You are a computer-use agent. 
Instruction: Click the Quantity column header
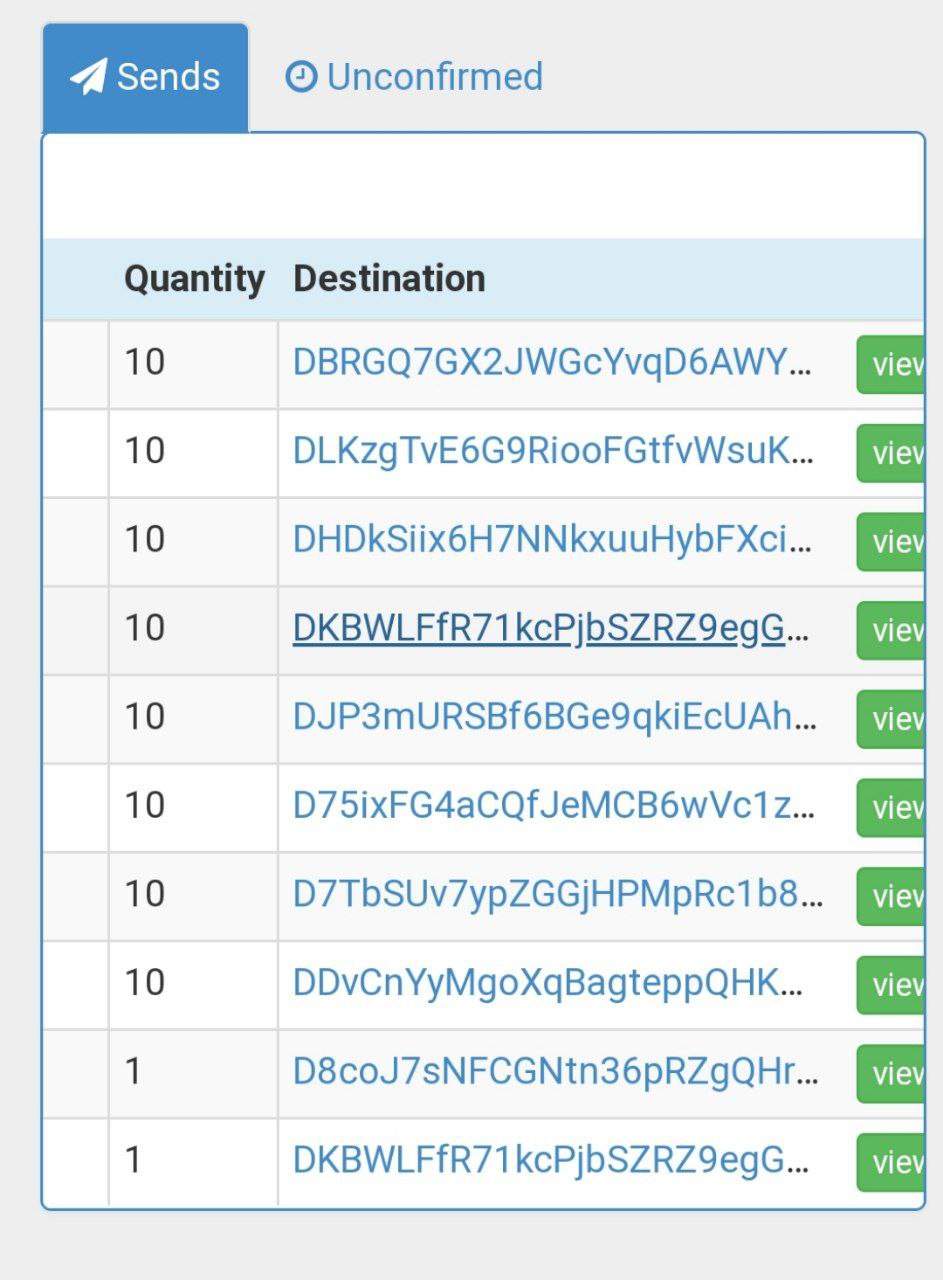click(195, 279)
